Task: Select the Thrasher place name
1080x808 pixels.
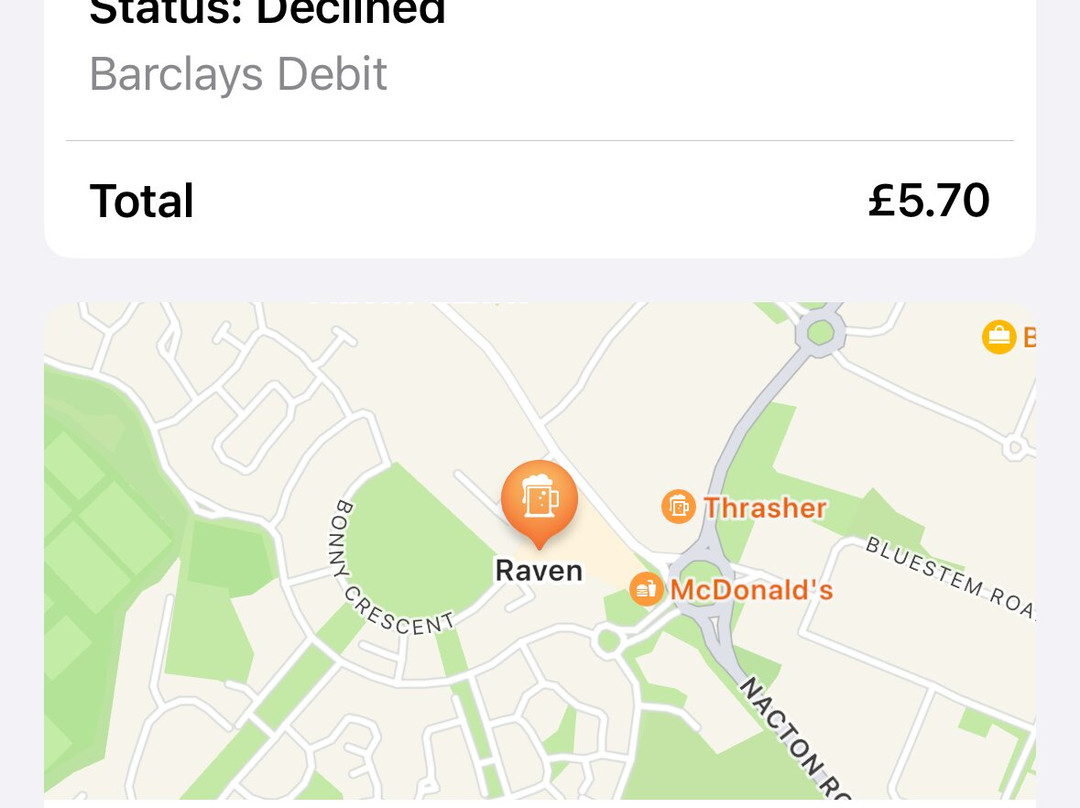Action: (x=765, y=508)
